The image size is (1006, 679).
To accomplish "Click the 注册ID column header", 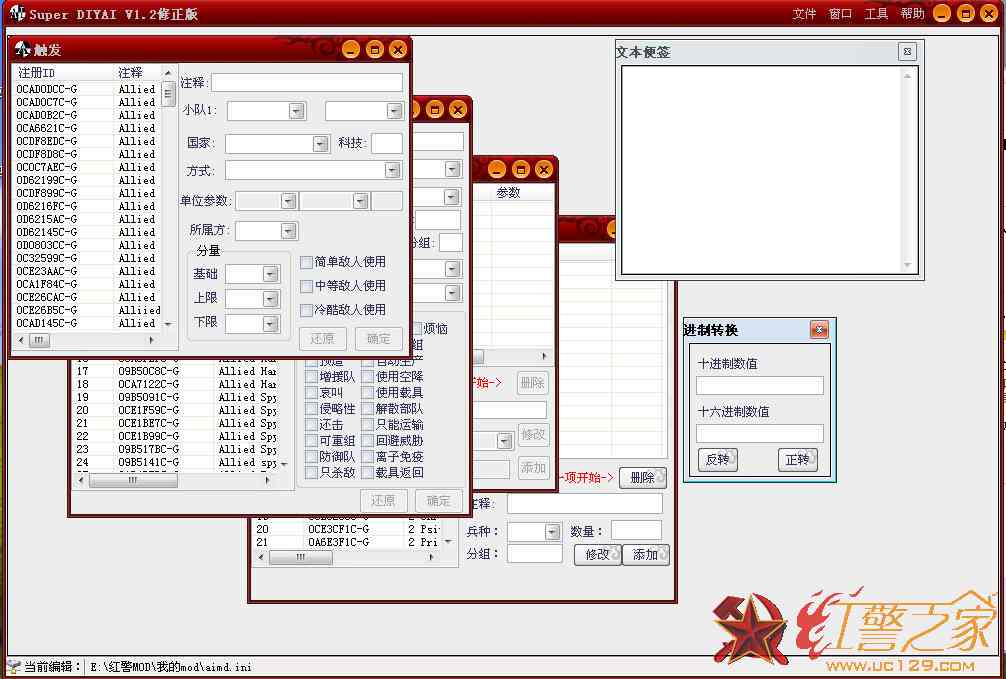I will (x=63, y=73).
